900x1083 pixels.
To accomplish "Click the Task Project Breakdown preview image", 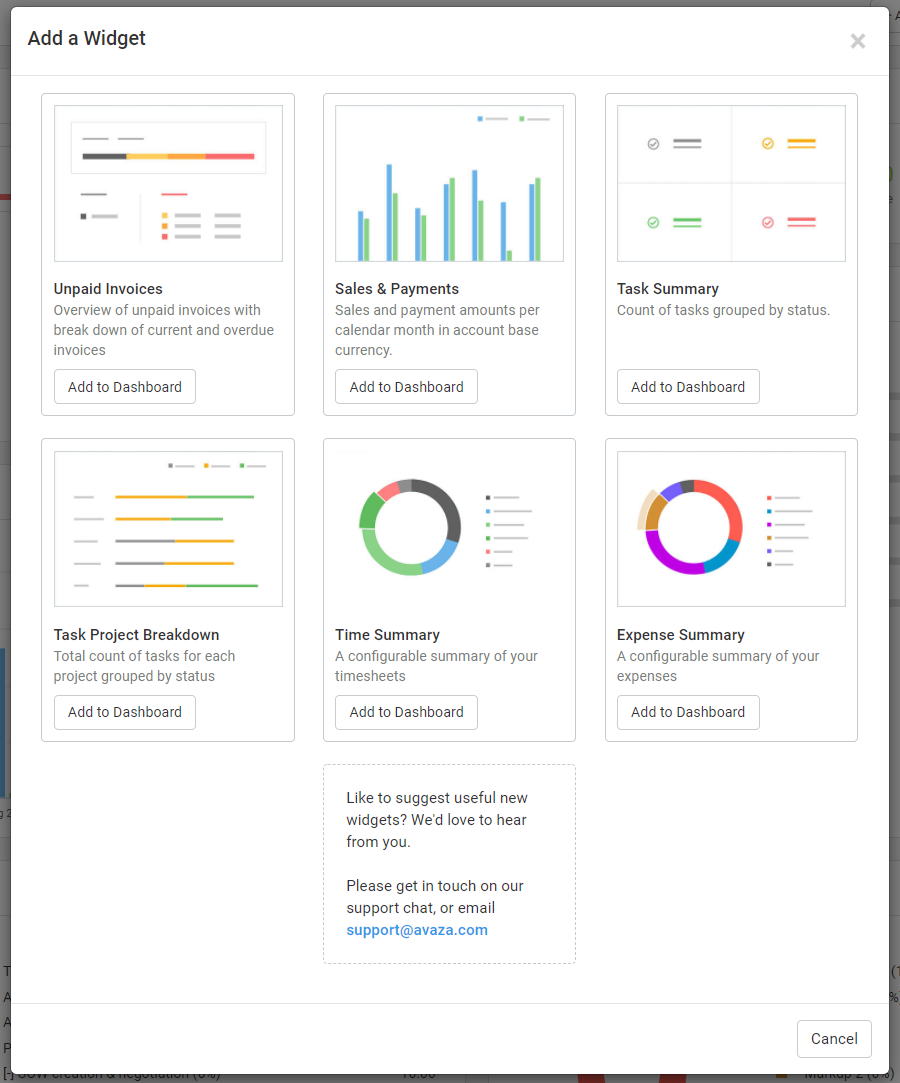I will (168, 528).
